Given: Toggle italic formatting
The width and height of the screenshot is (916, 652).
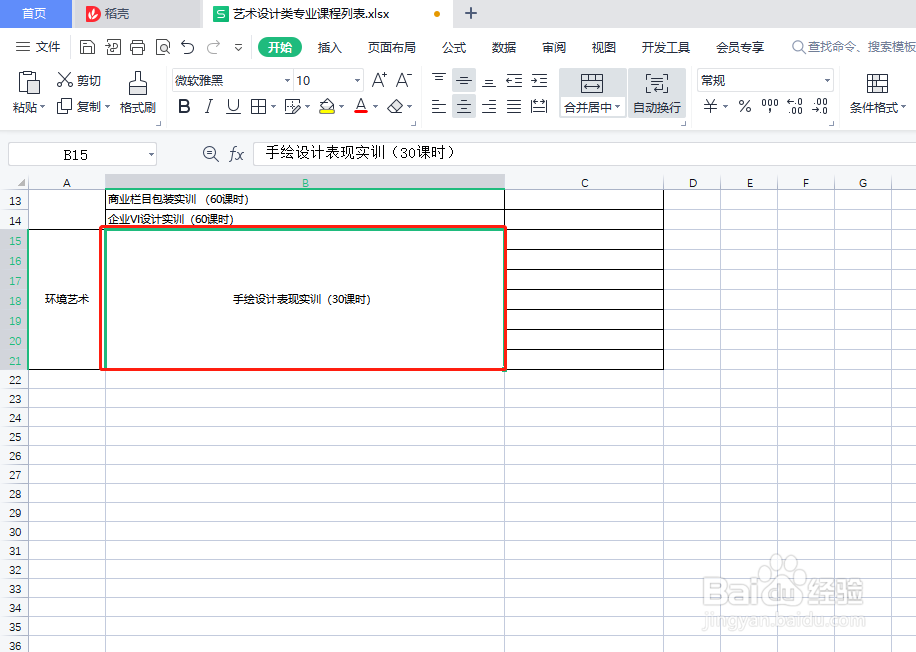Looking at the screenshot, I should [208, 107].
